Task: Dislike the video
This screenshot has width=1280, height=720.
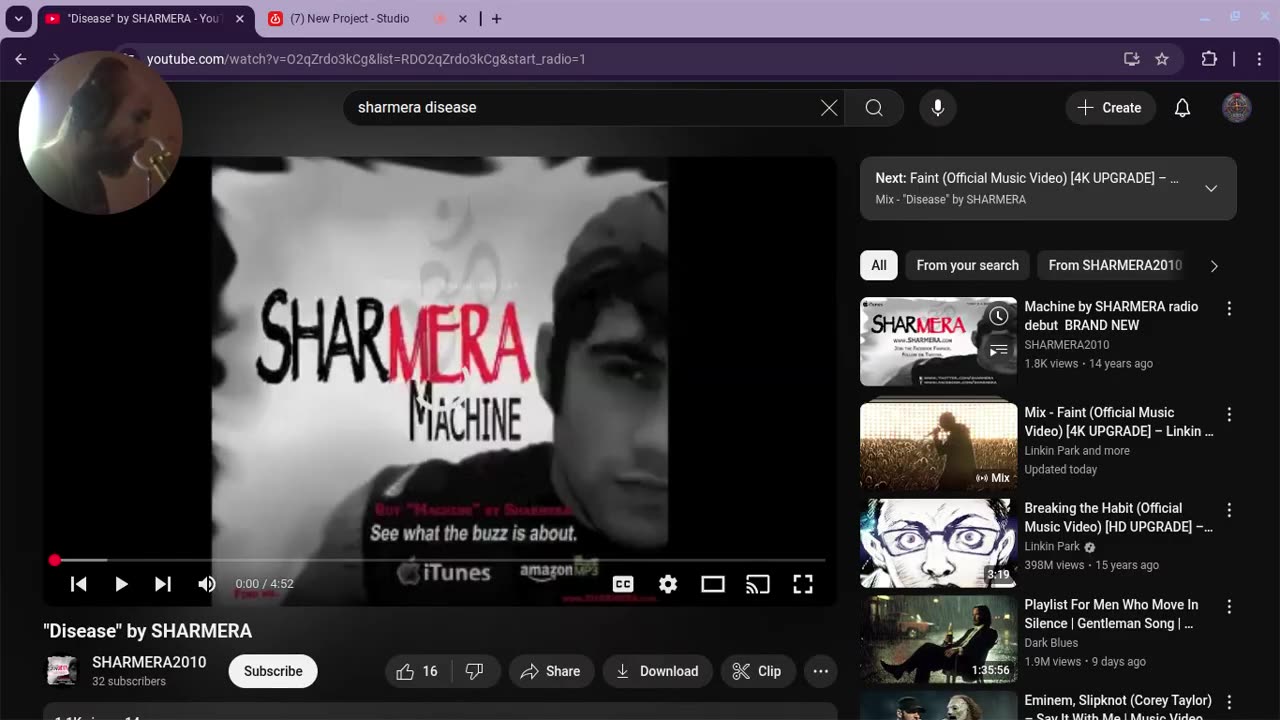Action: pyautogui.click(x=475, y=671)
